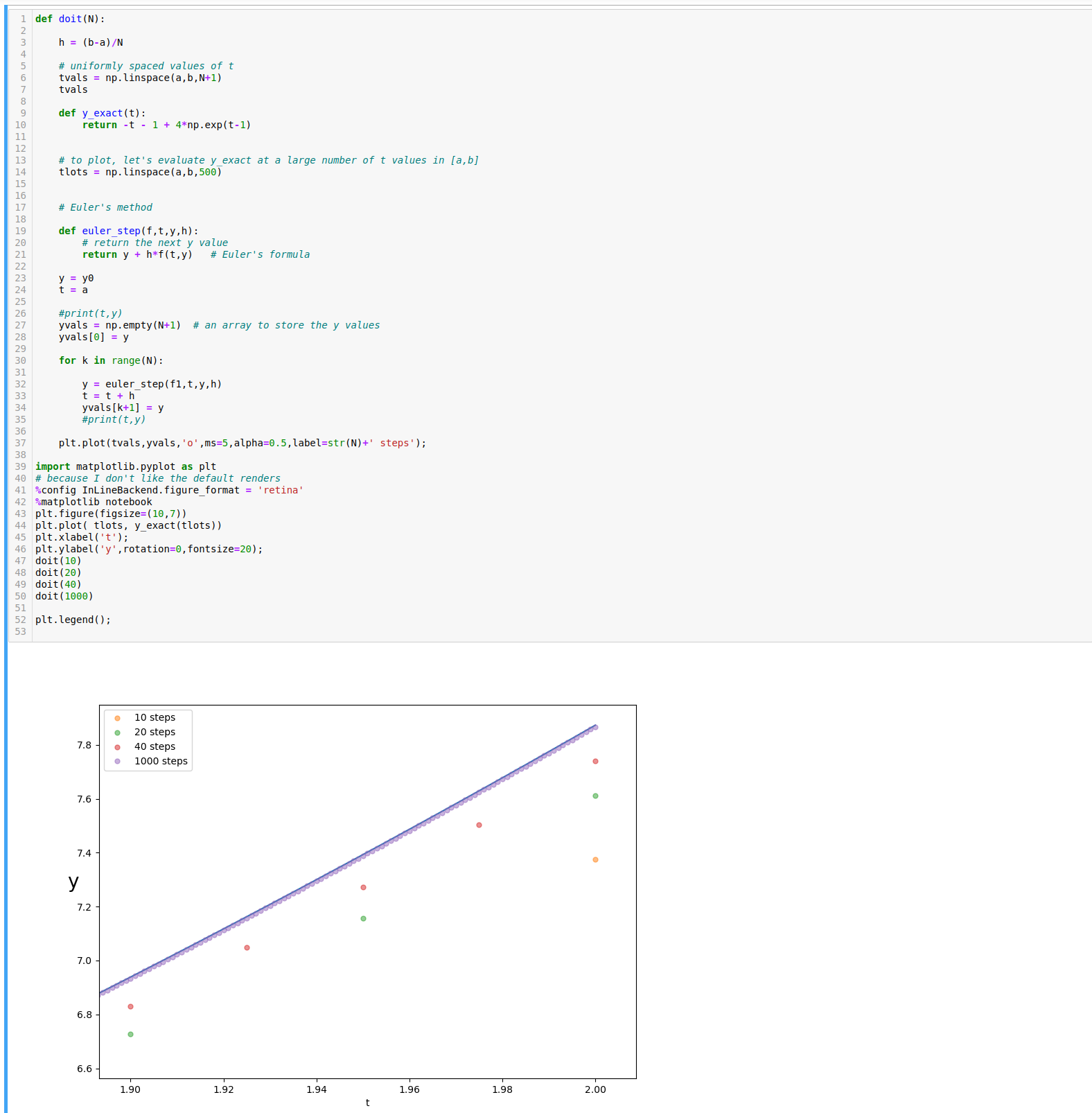Click the red data point near t=1.925
Viewport: 1092px width, 1113px height.
(x=247, y=947)
